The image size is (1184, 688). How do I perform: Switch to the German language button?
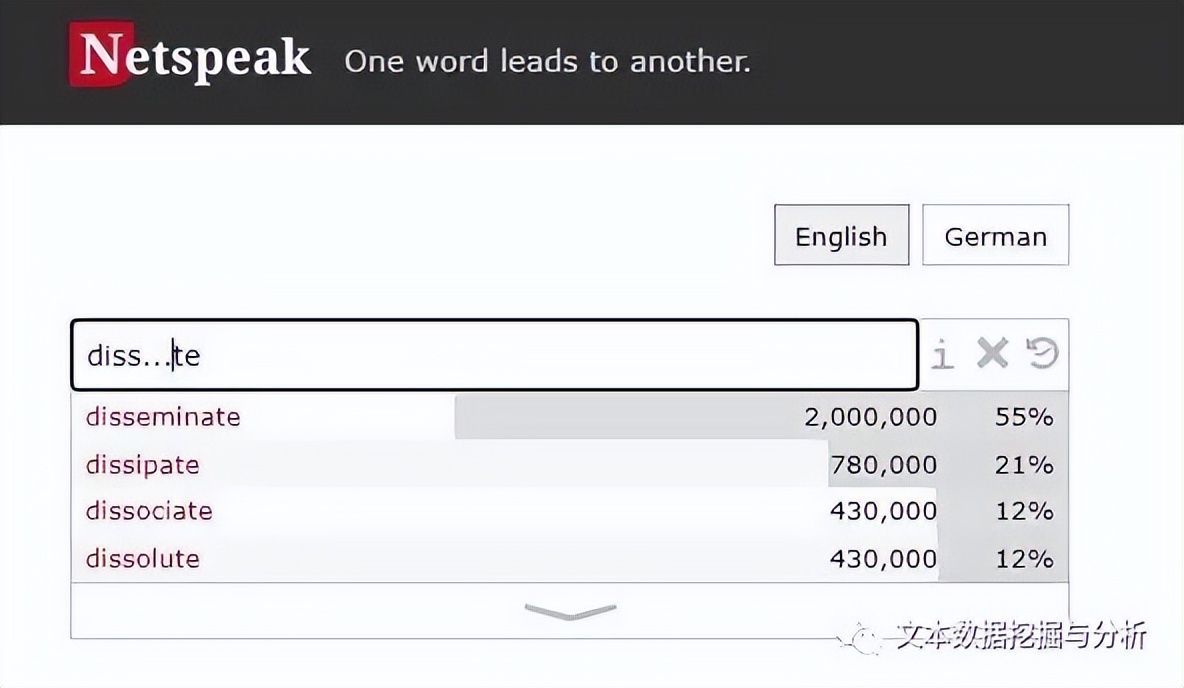(x=995, y=236)
